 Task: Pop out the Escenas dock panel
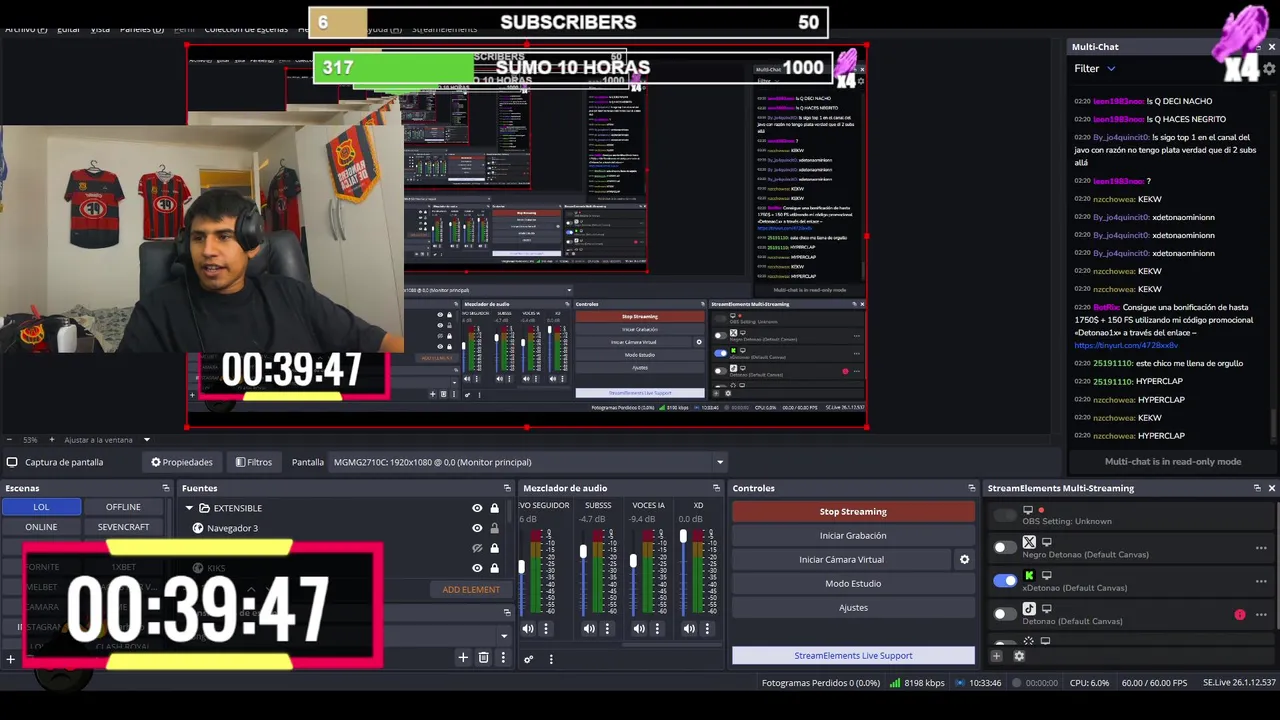point(166,488)
